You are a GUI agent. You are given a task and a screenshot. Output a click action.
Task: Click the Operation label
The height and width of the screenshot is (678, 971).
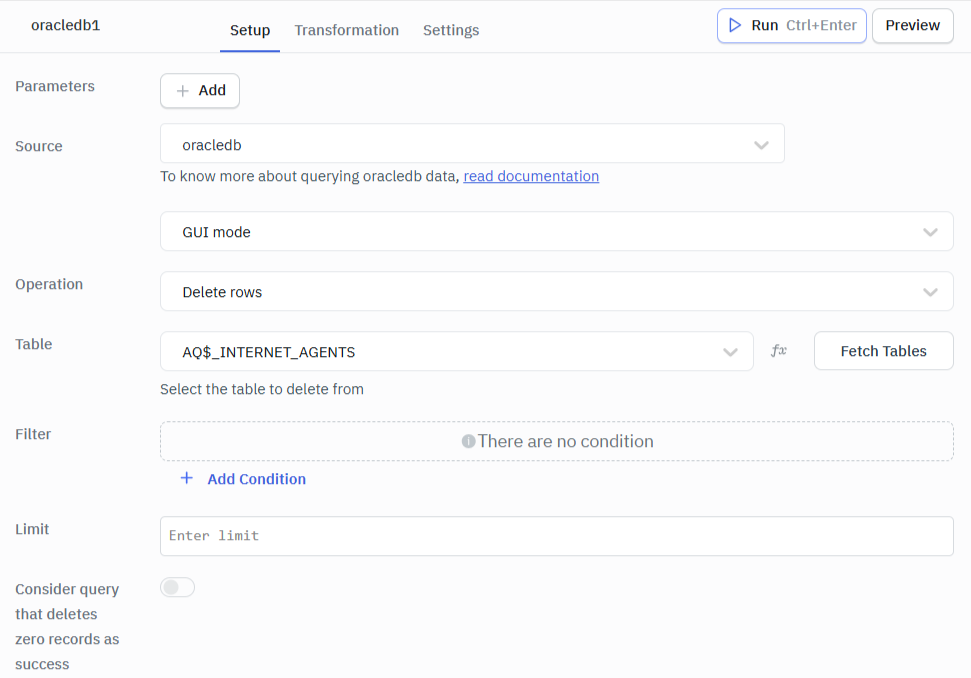coord(49,284)
